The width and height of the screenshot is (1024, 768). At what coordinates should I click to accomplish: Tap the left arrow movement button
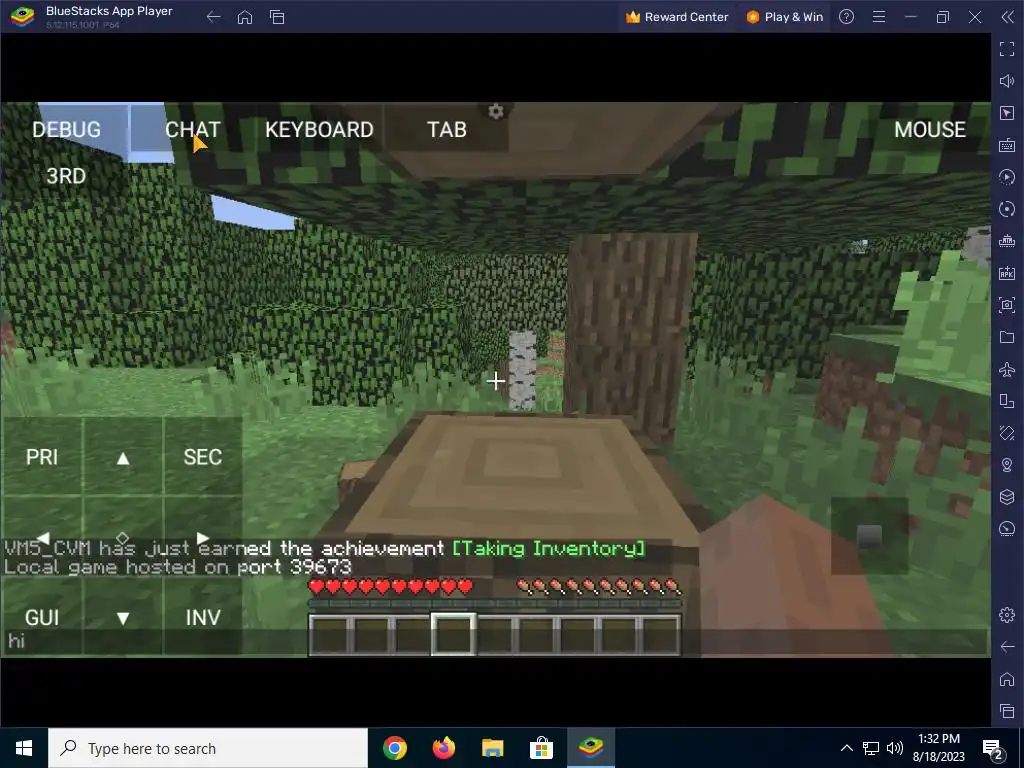click(42, 537)
